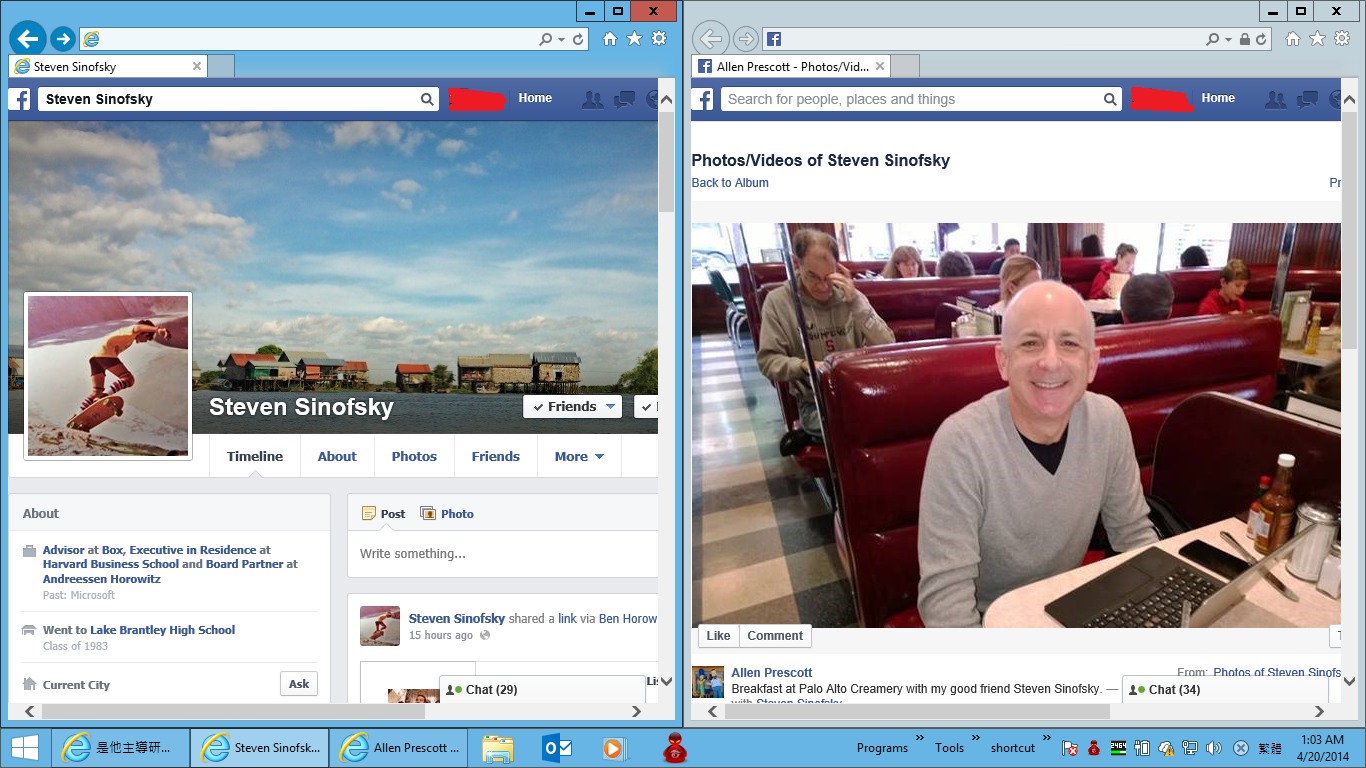Expand the shortcut taskbar toolbar chevron
This screenshot has width=1366, height=768.
(x=1046, y=739)
